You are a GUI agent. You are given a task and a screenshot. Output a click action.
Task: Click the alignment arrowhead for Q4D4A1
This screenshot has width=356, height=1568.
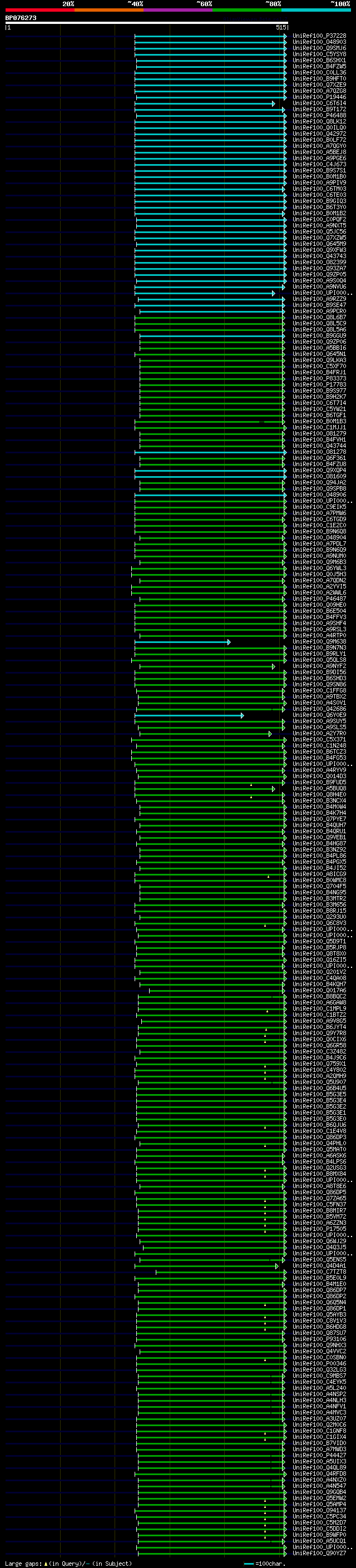(x=277, y=1266)
